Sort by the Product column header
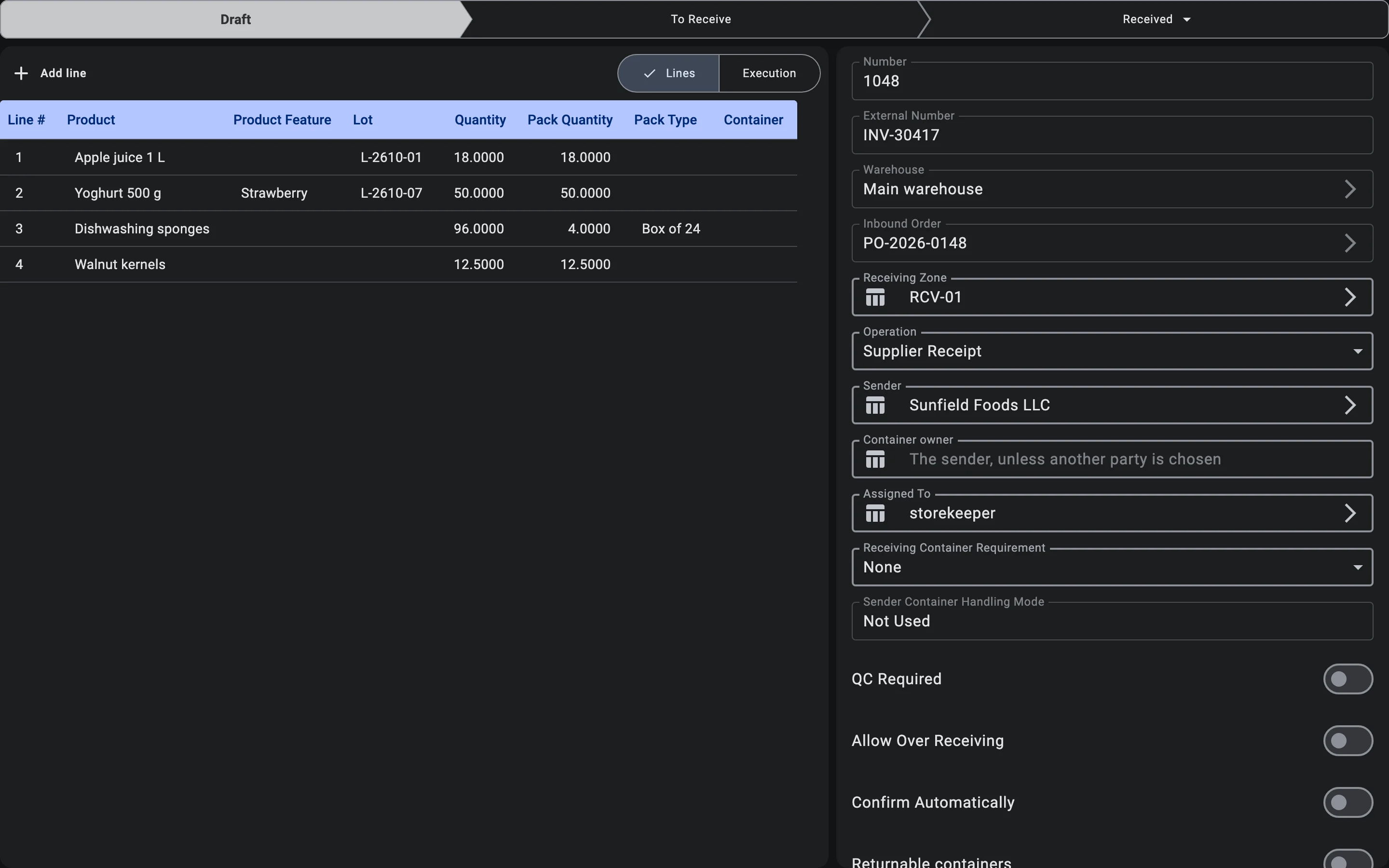Viewport: 1389px width, 868px height. pos(91,120)
